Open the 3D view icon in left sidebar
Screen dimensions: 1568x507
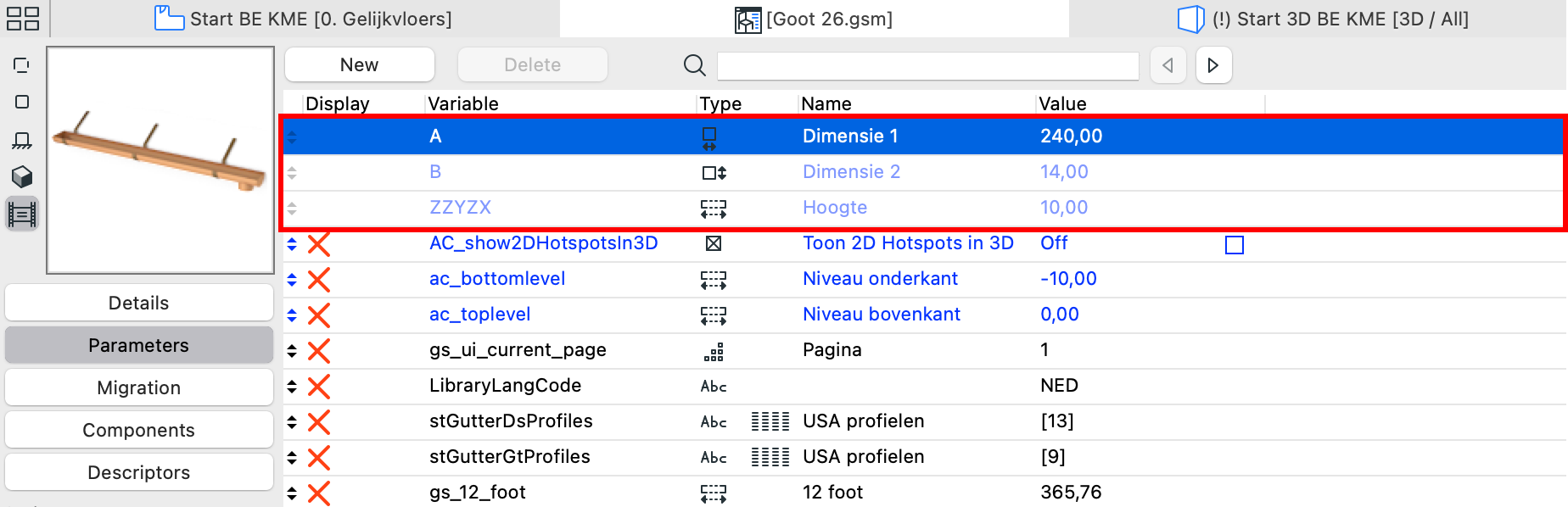(22, 176)
